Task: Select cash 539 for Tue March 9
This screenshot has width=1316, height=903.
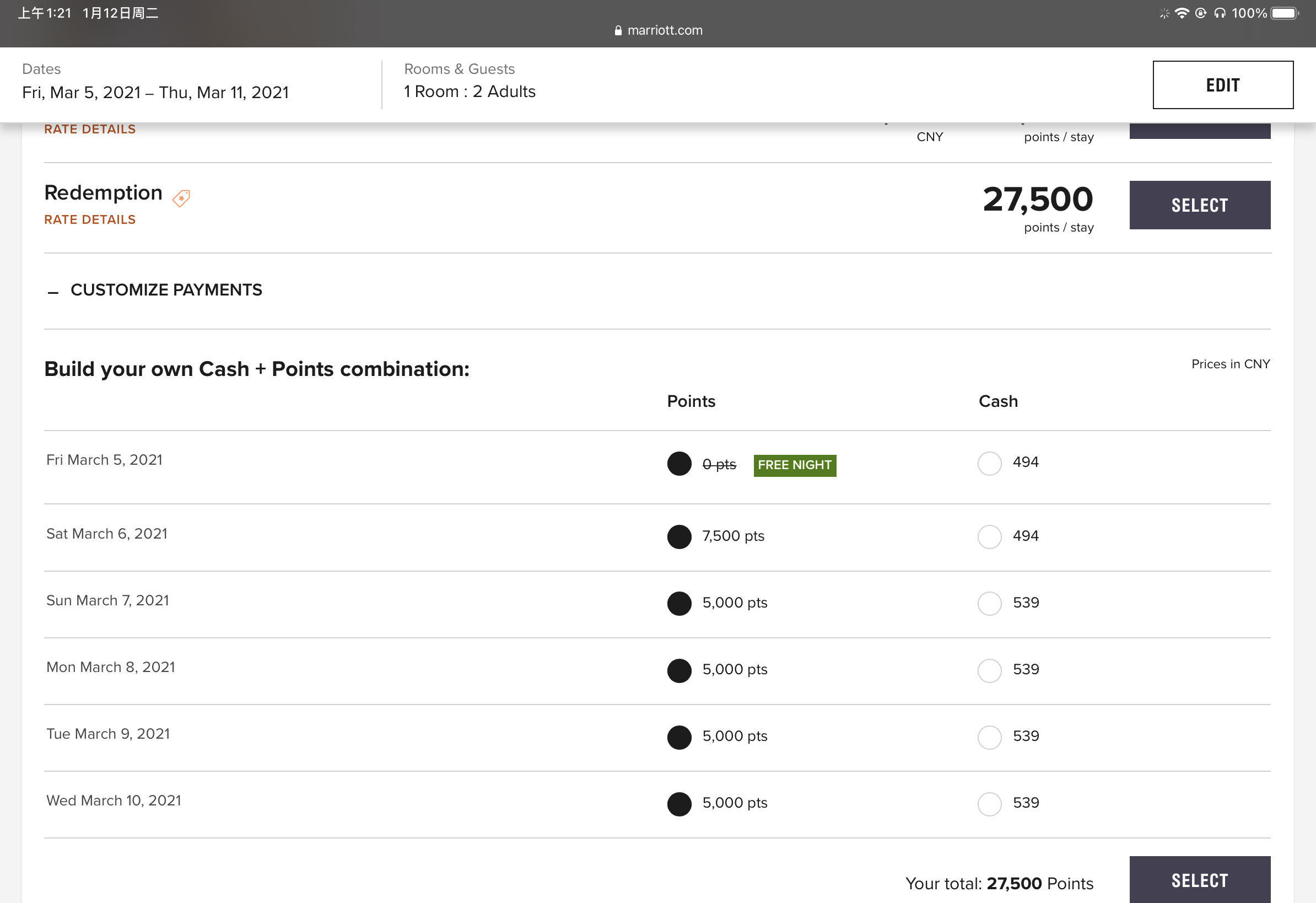Action: click(x=990, y=737)
